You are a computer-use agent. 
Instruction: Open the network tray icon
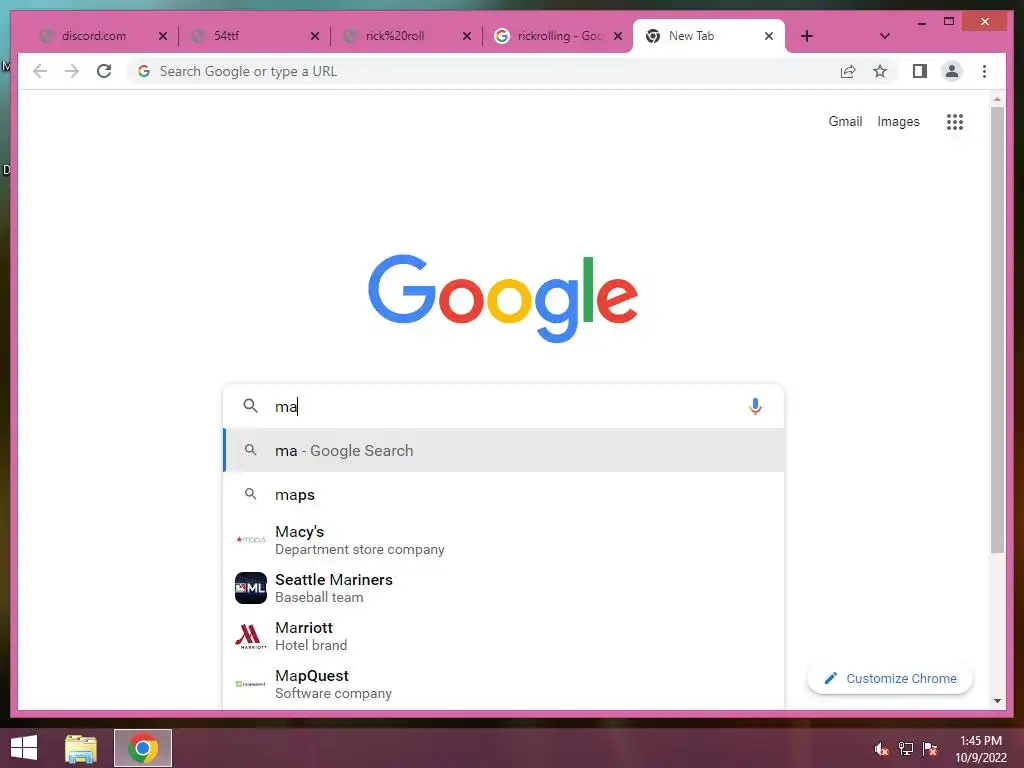point(906,749)
